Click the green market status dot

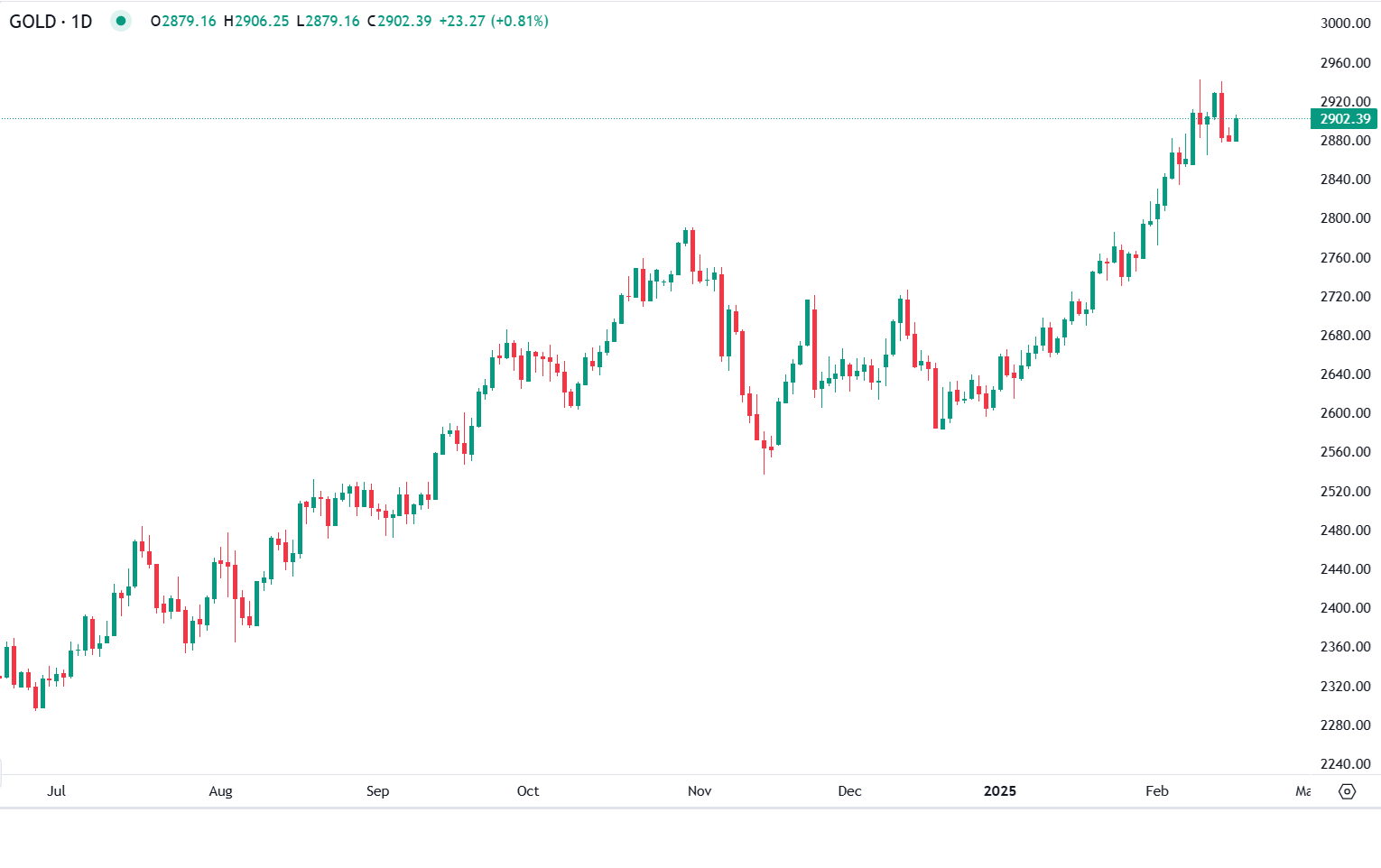click(121, 21)
